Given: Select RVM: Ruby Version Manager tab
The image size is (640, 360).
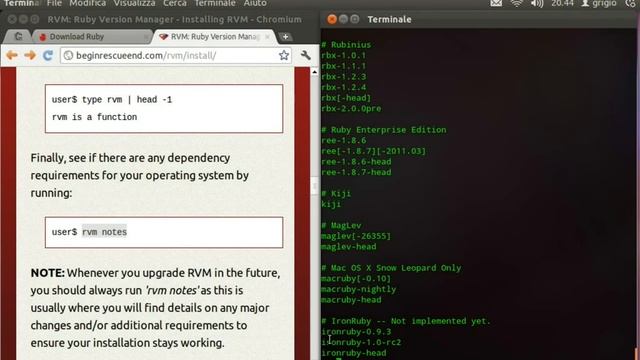Looking at the screenshot, I should click(x=214, y=37).
